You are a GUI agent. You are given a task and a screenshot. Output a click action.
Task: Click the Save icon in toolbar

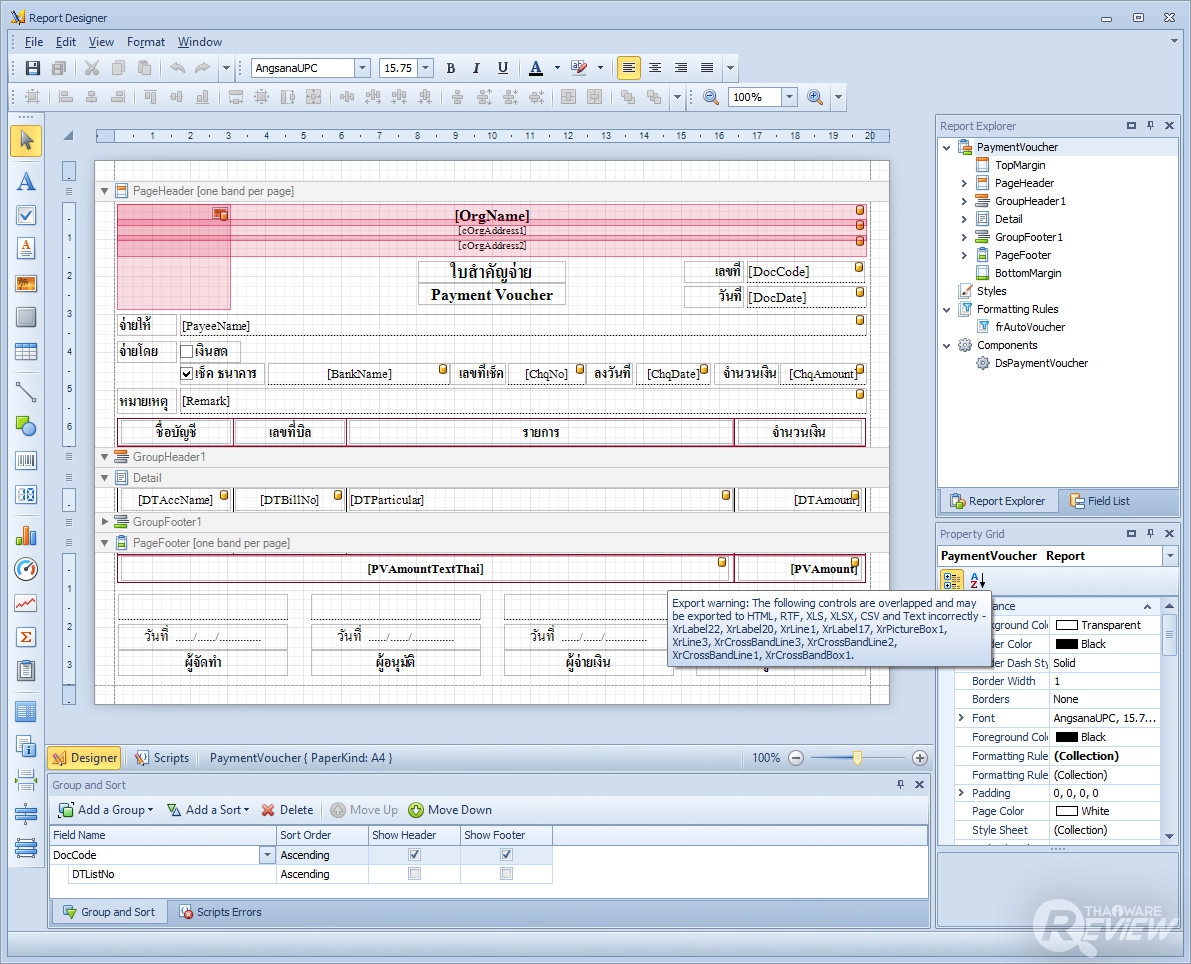33,68
